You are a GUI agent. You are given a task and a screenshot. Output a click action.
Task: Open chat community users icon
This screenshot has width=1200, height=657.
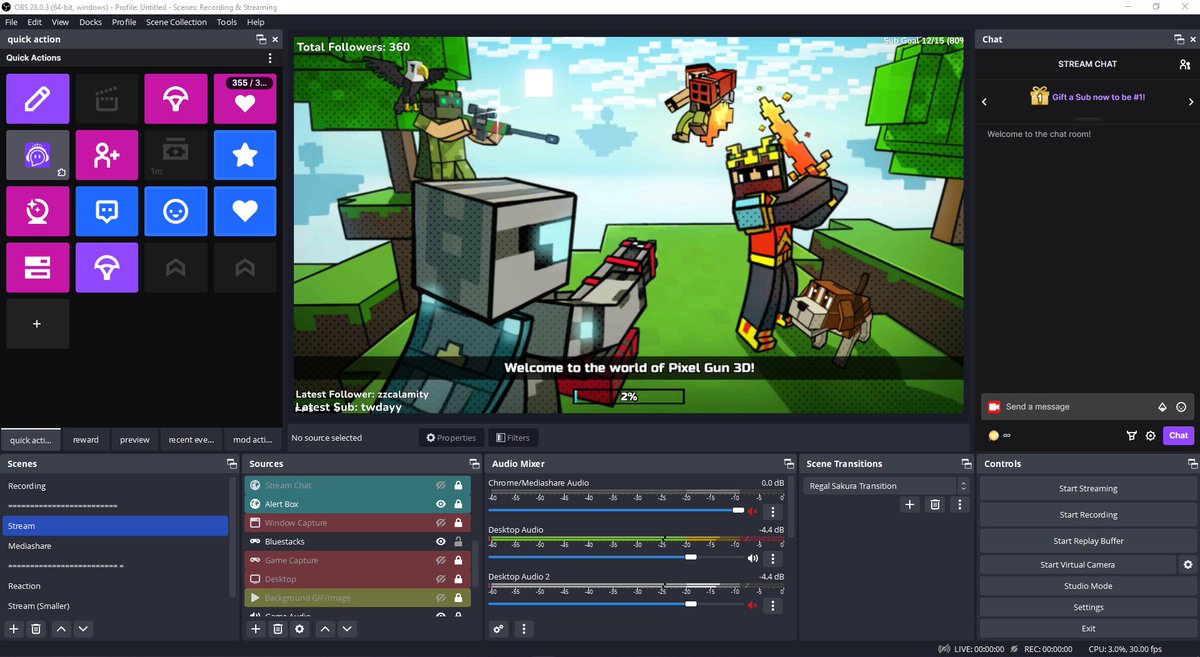pos(1185,64)
